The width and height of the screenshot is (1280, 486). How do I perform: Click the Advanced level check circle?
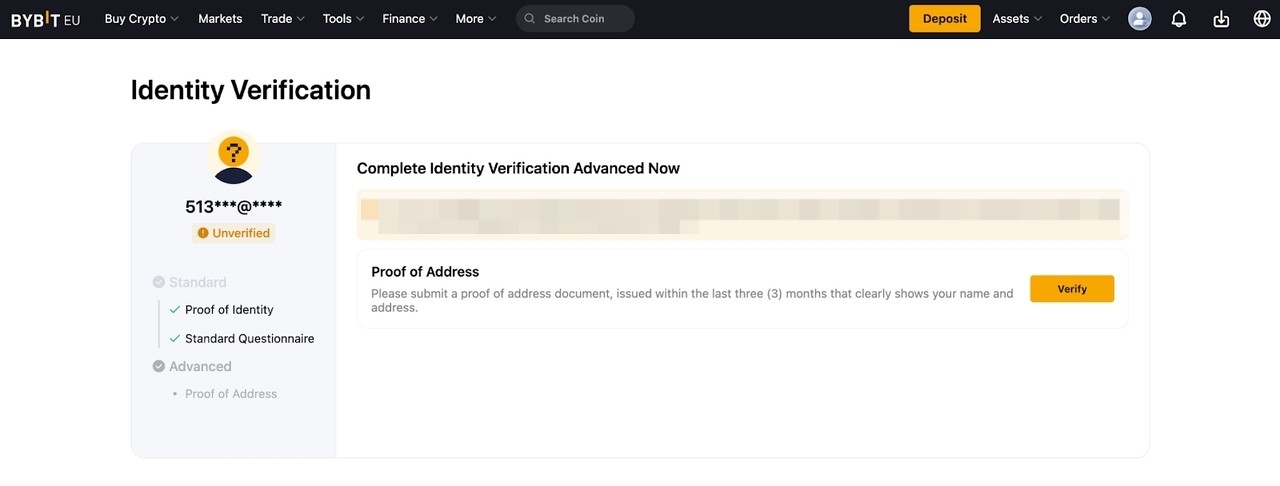(x=159, y=366)
